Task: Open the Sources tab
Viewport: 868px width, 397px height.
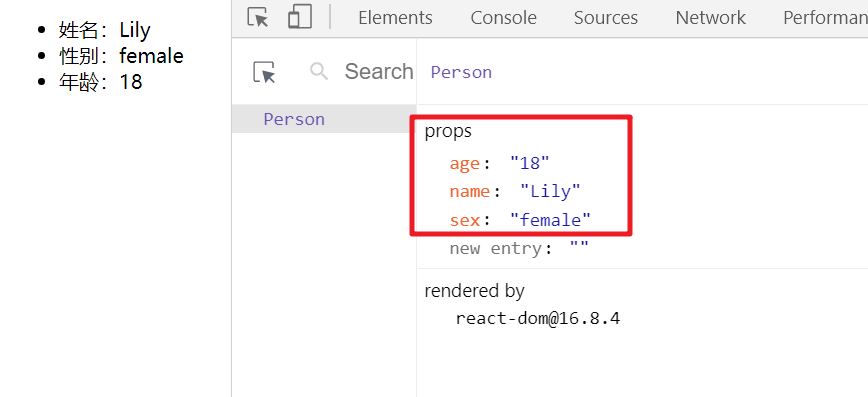Action: [606, 18]
